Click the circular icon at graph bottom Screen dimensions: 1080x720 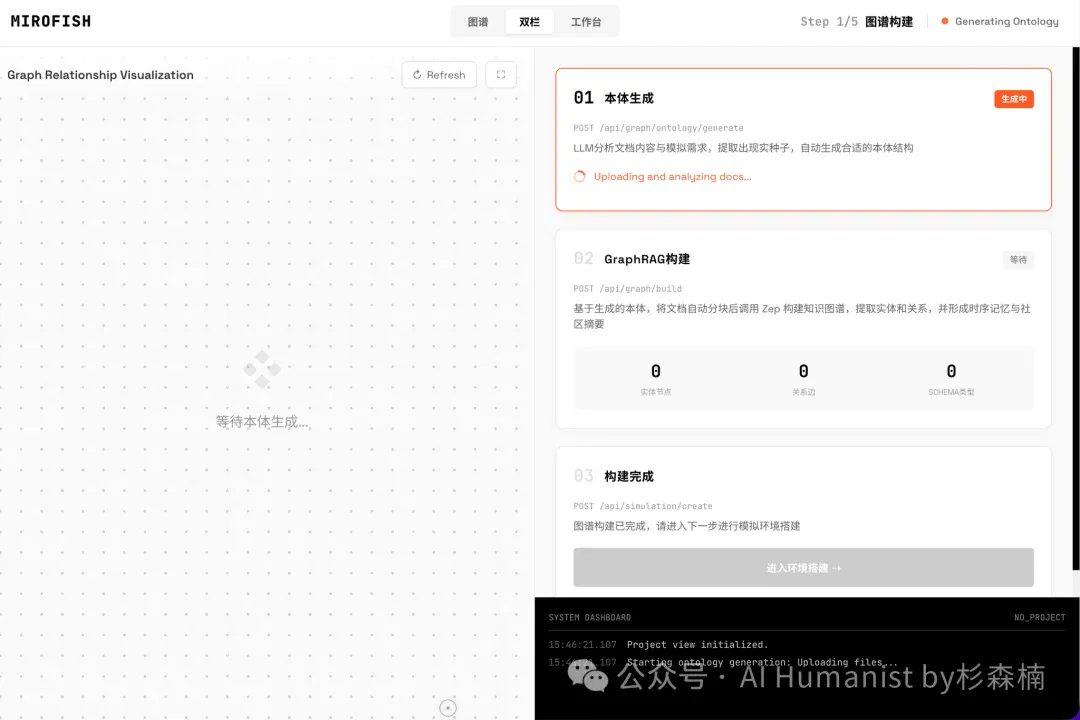pyautogui.click(x=448, y=708)
